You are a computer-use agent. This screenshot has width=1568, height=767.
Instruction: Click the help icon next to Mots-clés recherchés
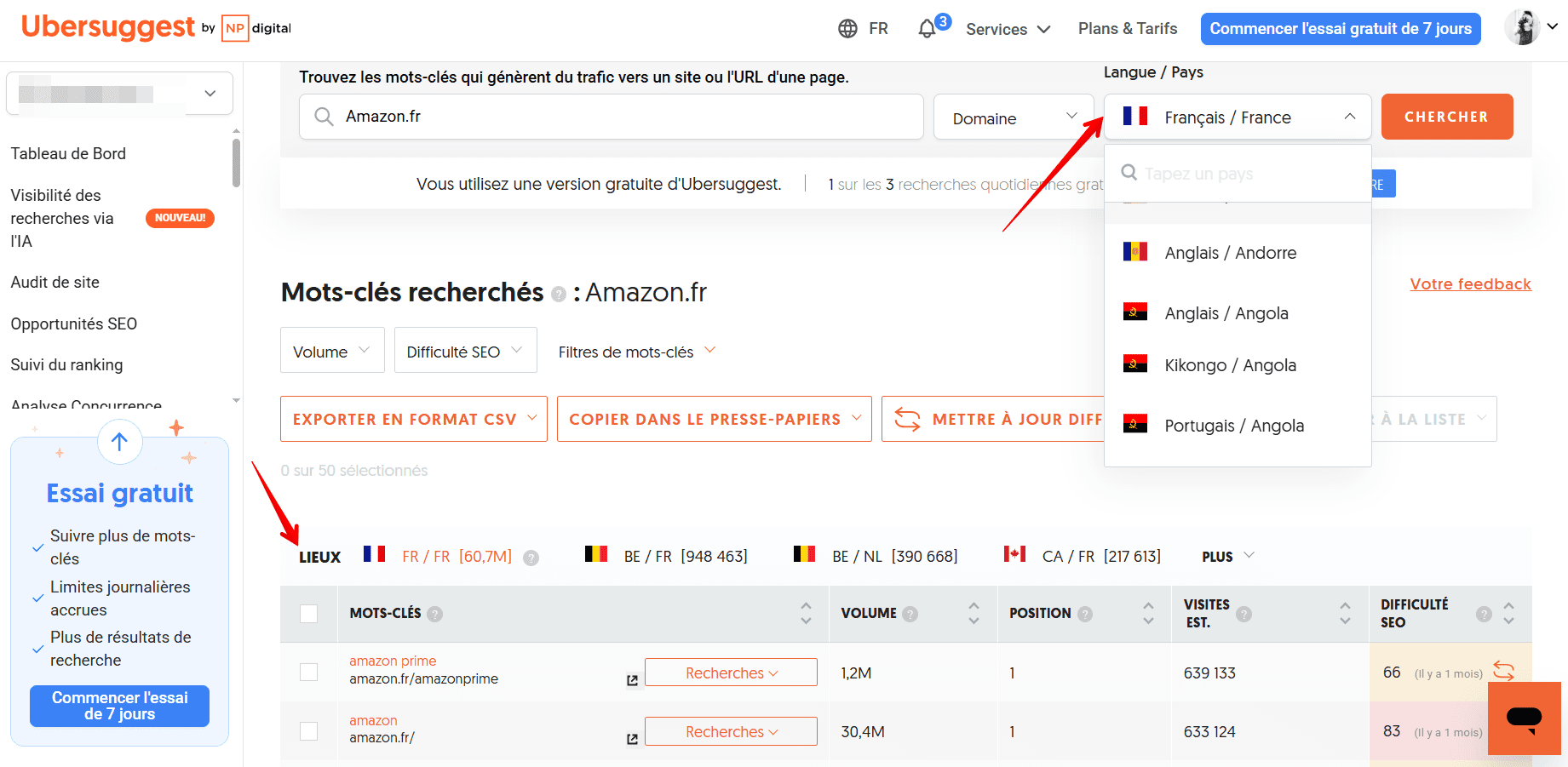coord(559,294)
